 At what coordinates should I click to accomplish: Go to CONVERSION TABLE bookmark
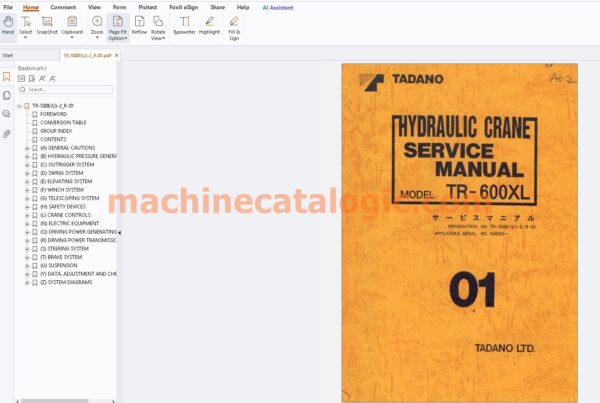63,122
